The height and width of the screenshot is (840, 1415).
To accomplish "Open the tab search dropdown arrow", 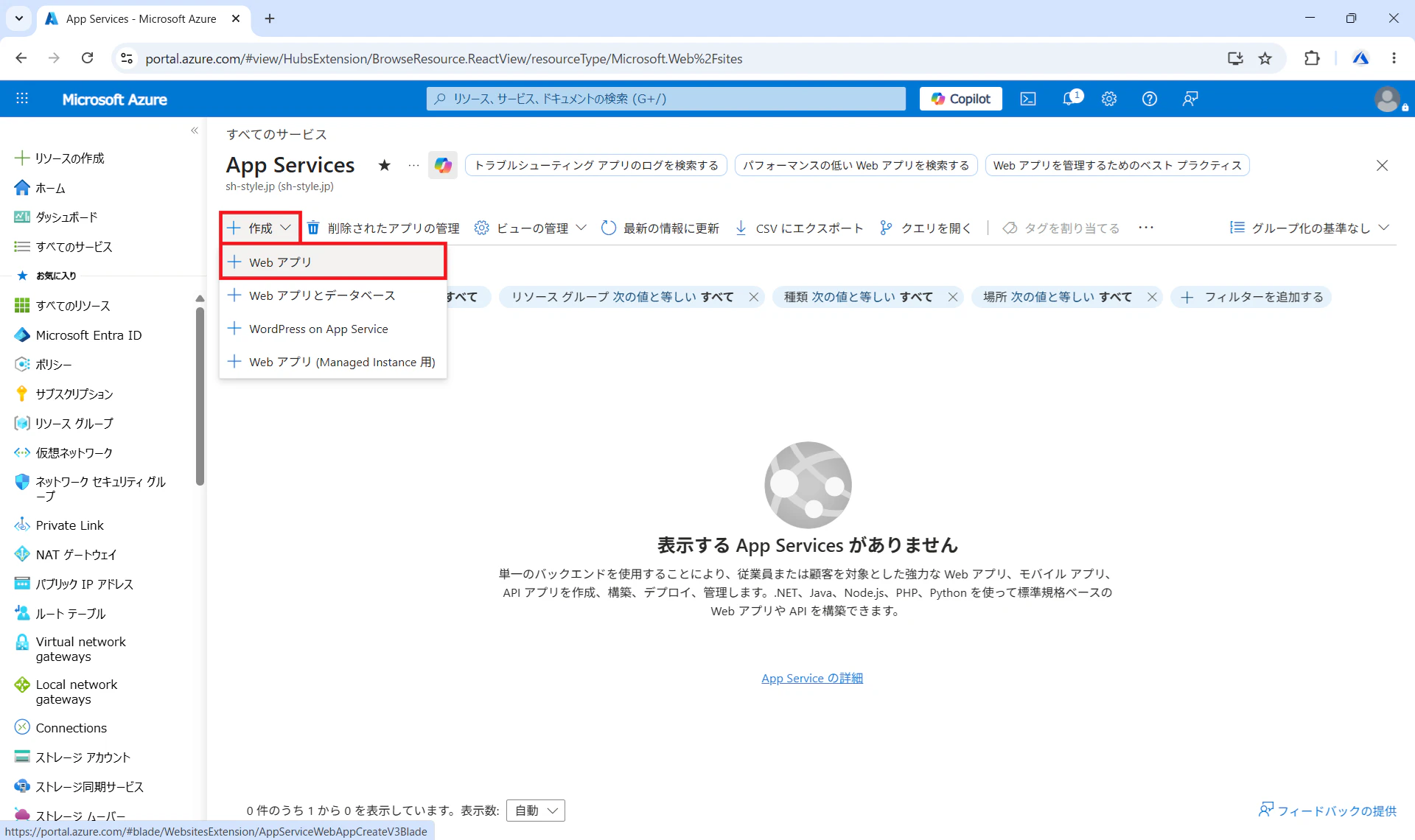I will pos(19,18).
